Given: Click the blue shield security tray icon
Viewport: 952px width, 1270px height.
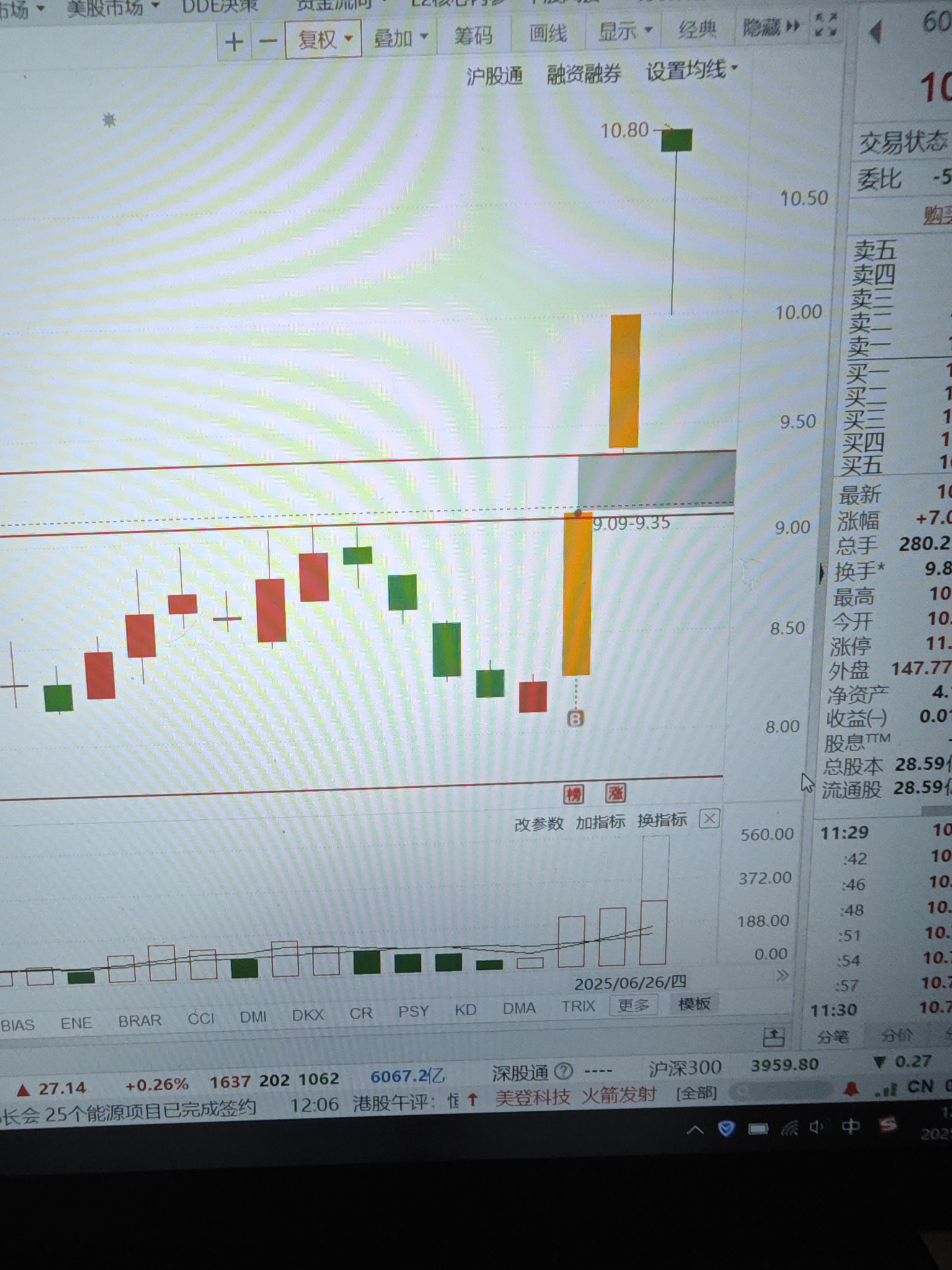Looking at the screenshot, I should tap(726, 1128).
